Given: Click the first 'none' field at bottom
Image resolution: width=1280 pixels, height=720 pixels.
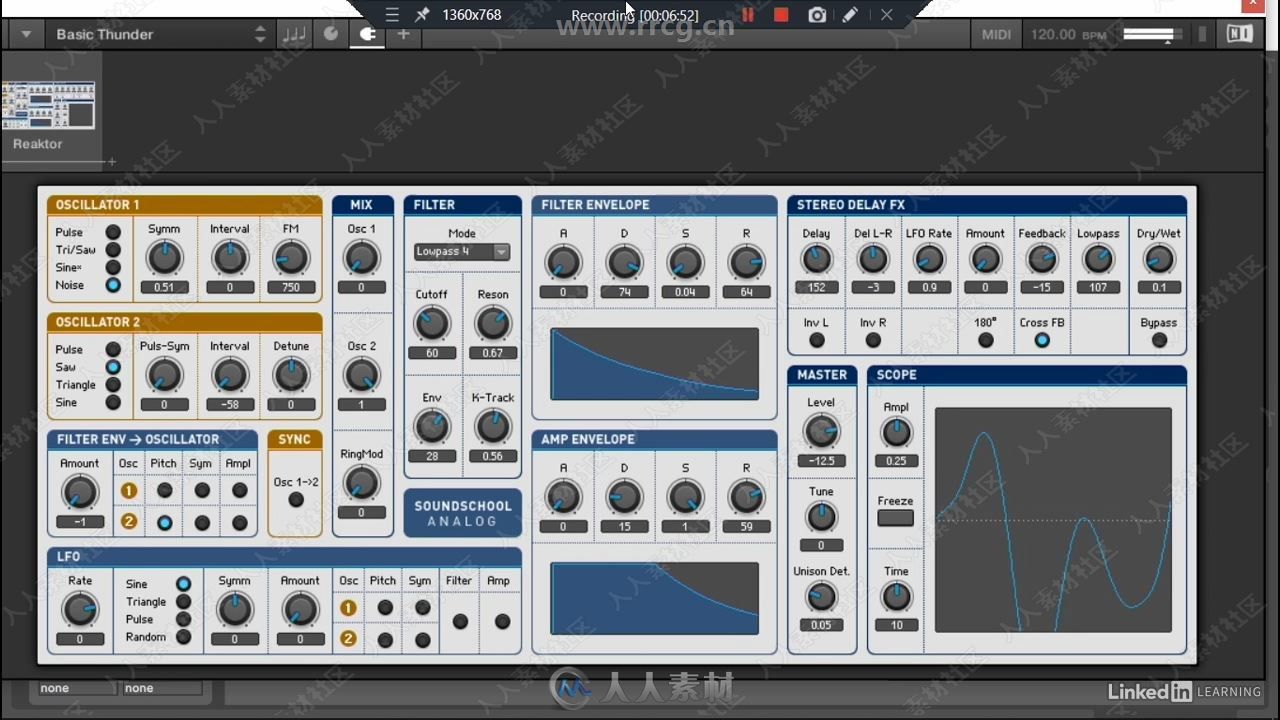Looking at the screenshot, I should (x=77, y=688).
